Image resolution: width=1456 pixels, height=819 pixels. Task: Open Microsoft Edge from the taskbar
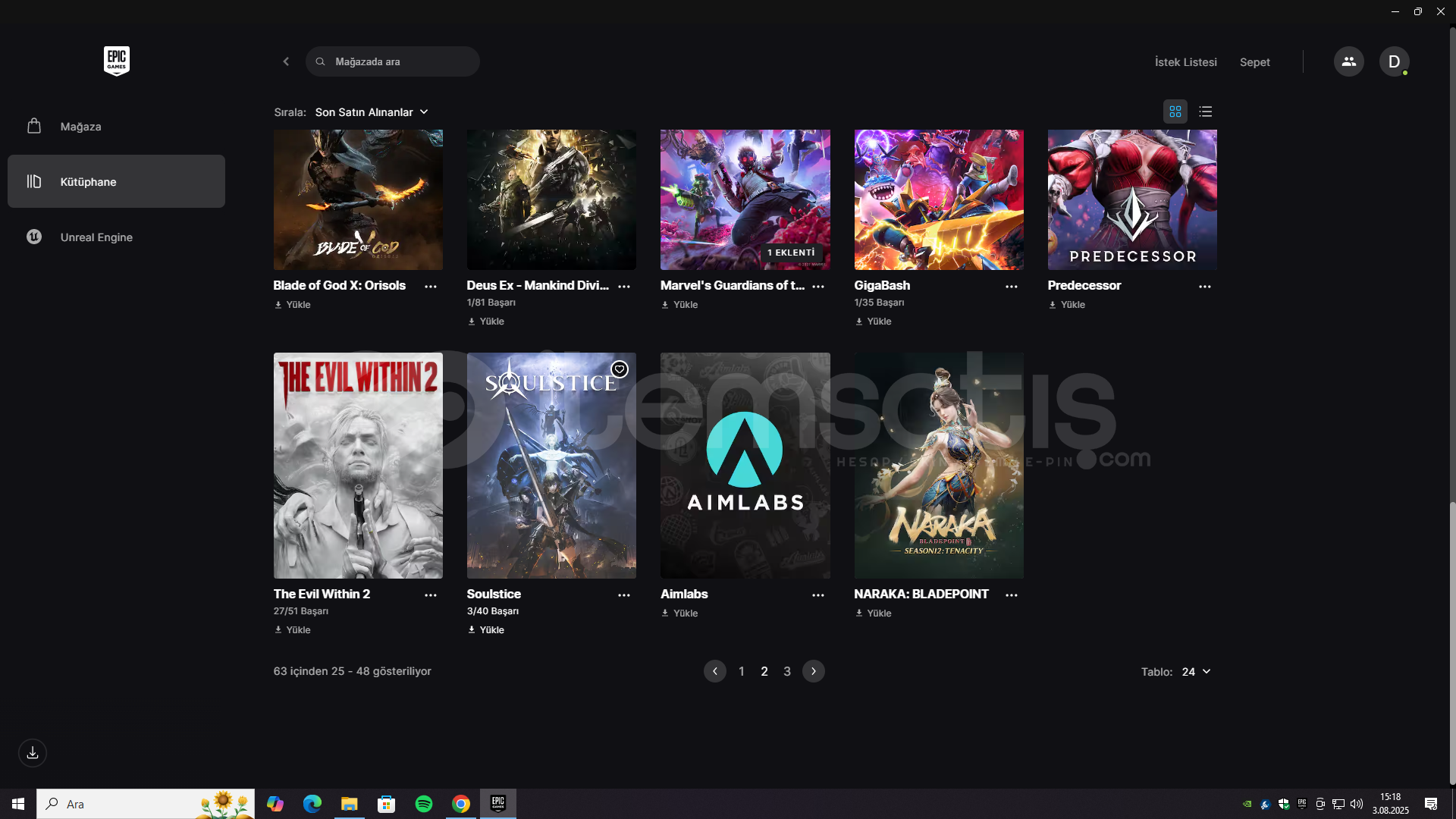click(x=312, y=804)
